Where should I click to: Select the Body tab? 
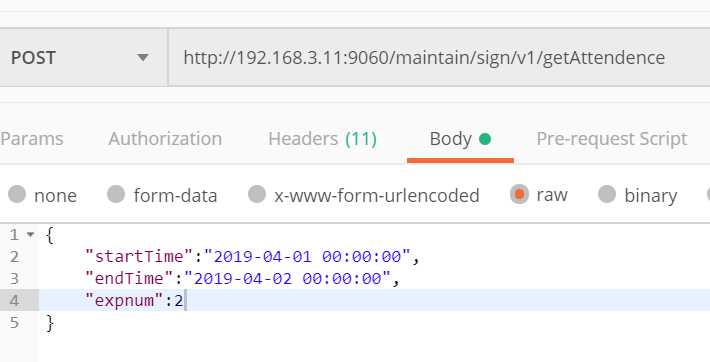click(x=460, y=139)
